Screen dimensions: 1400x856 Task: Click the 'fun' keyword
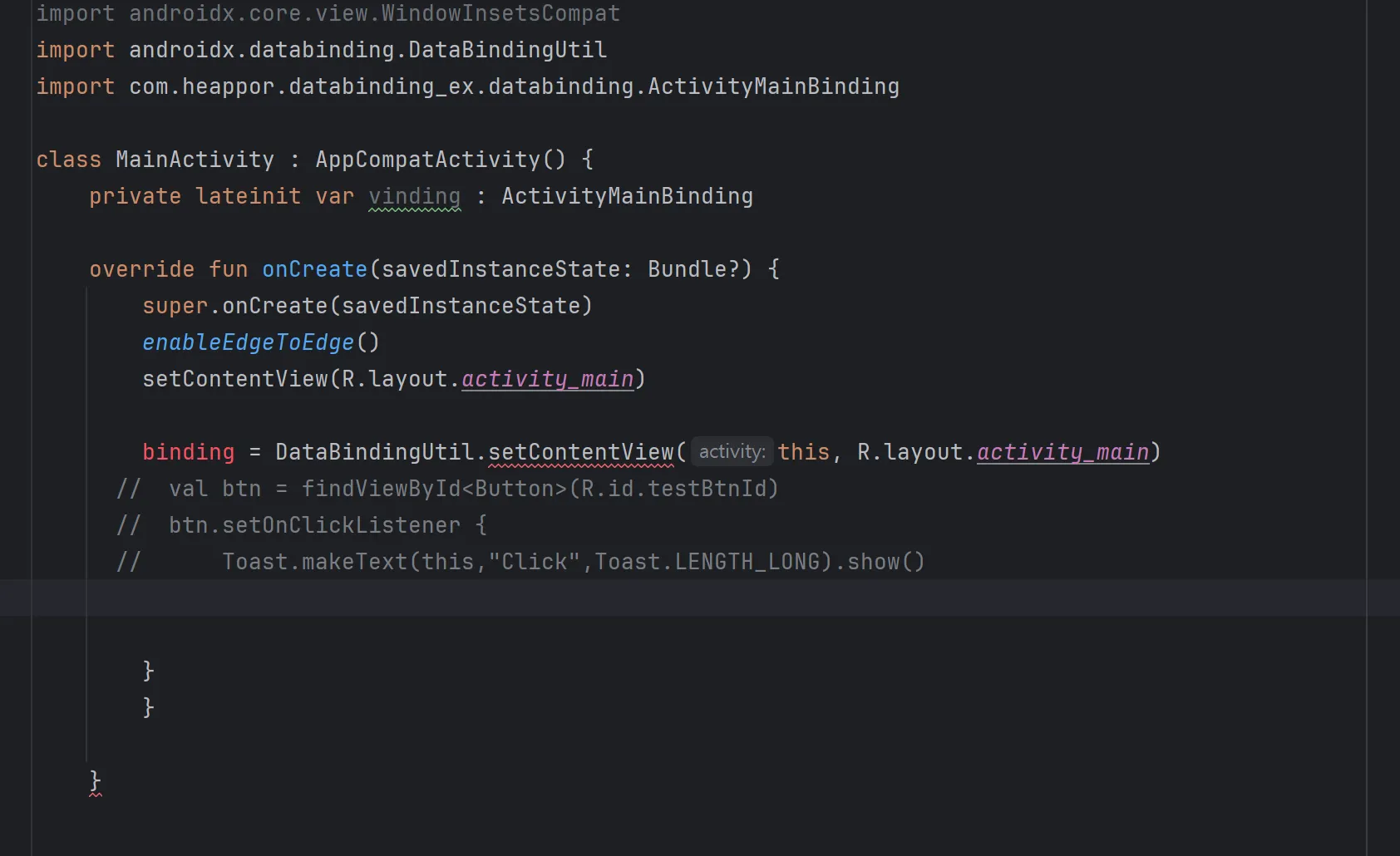229,269
